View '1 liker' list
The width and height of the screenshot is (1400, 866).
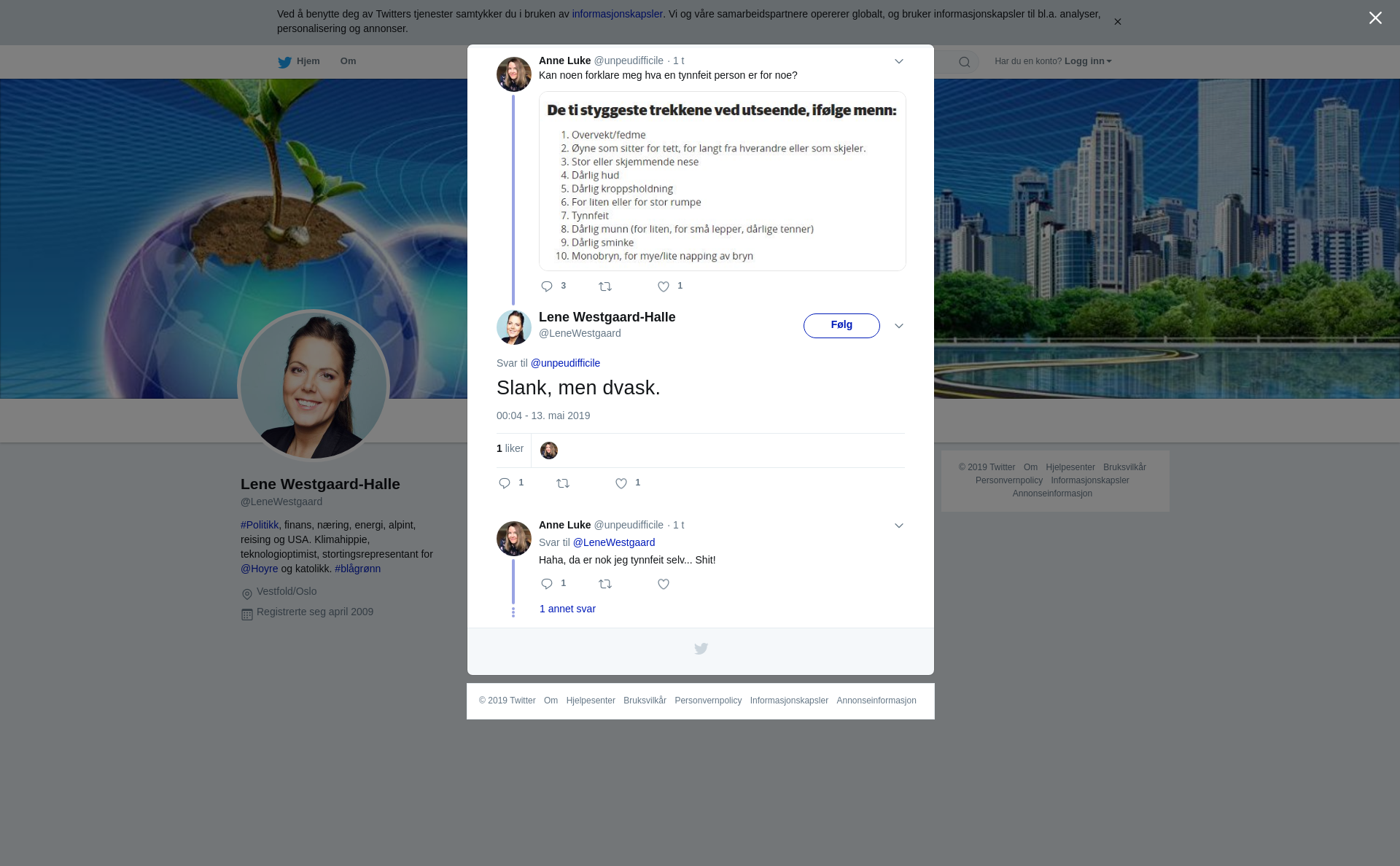pyautogui.click(x=510, y=448)
